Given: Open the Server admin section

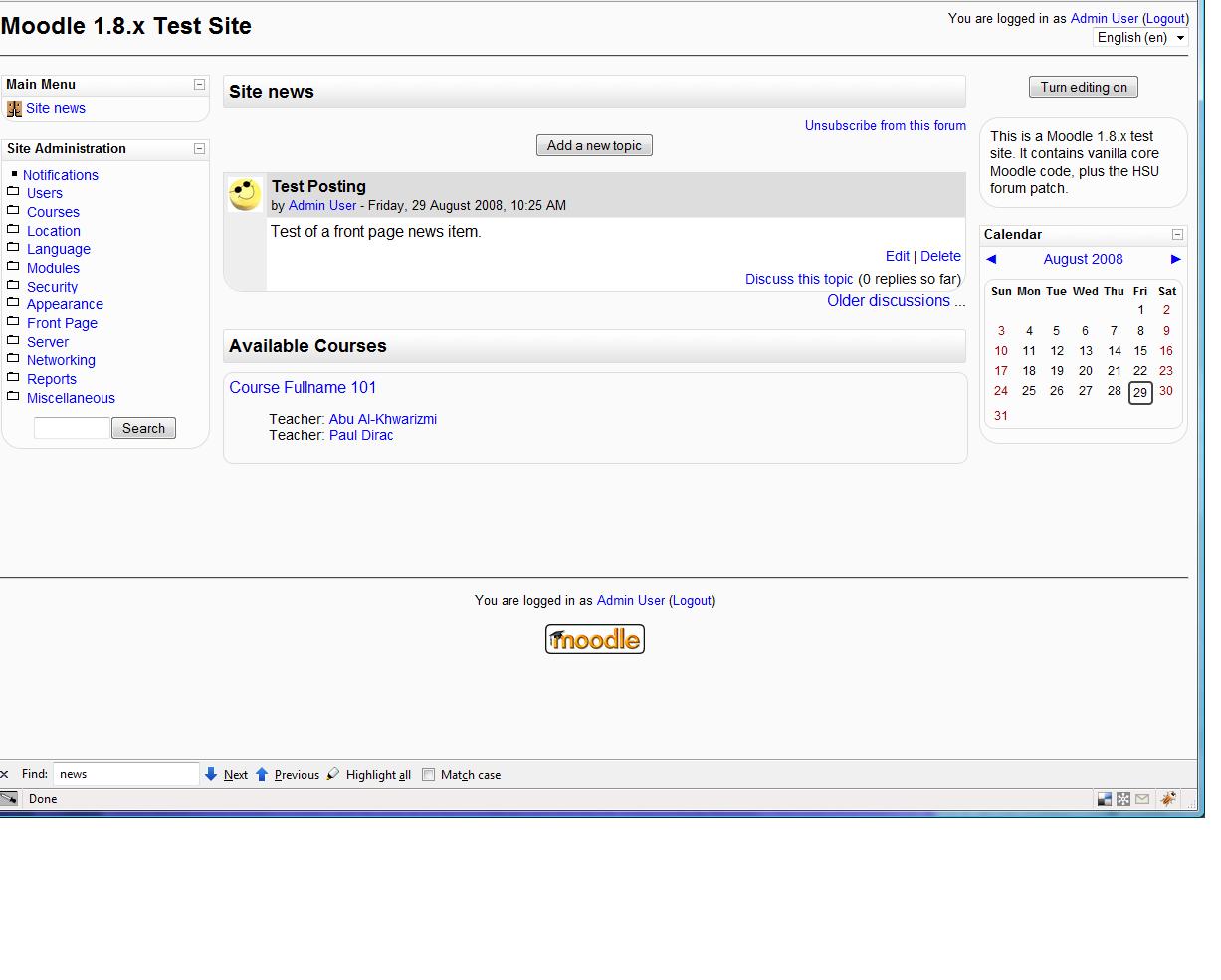Looking at the screenshot, I should coord(48,342).
